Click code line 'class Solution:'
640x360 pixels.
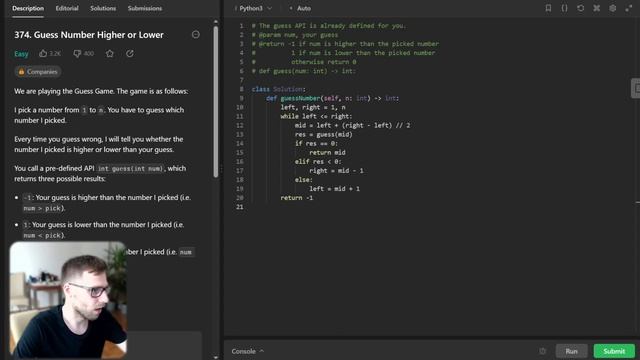[278, 89]
